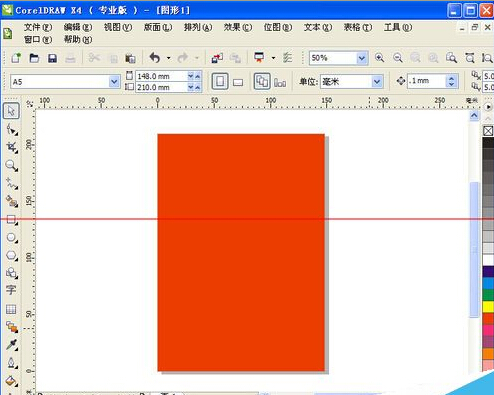Toggle apply layout to all pages

262,81
